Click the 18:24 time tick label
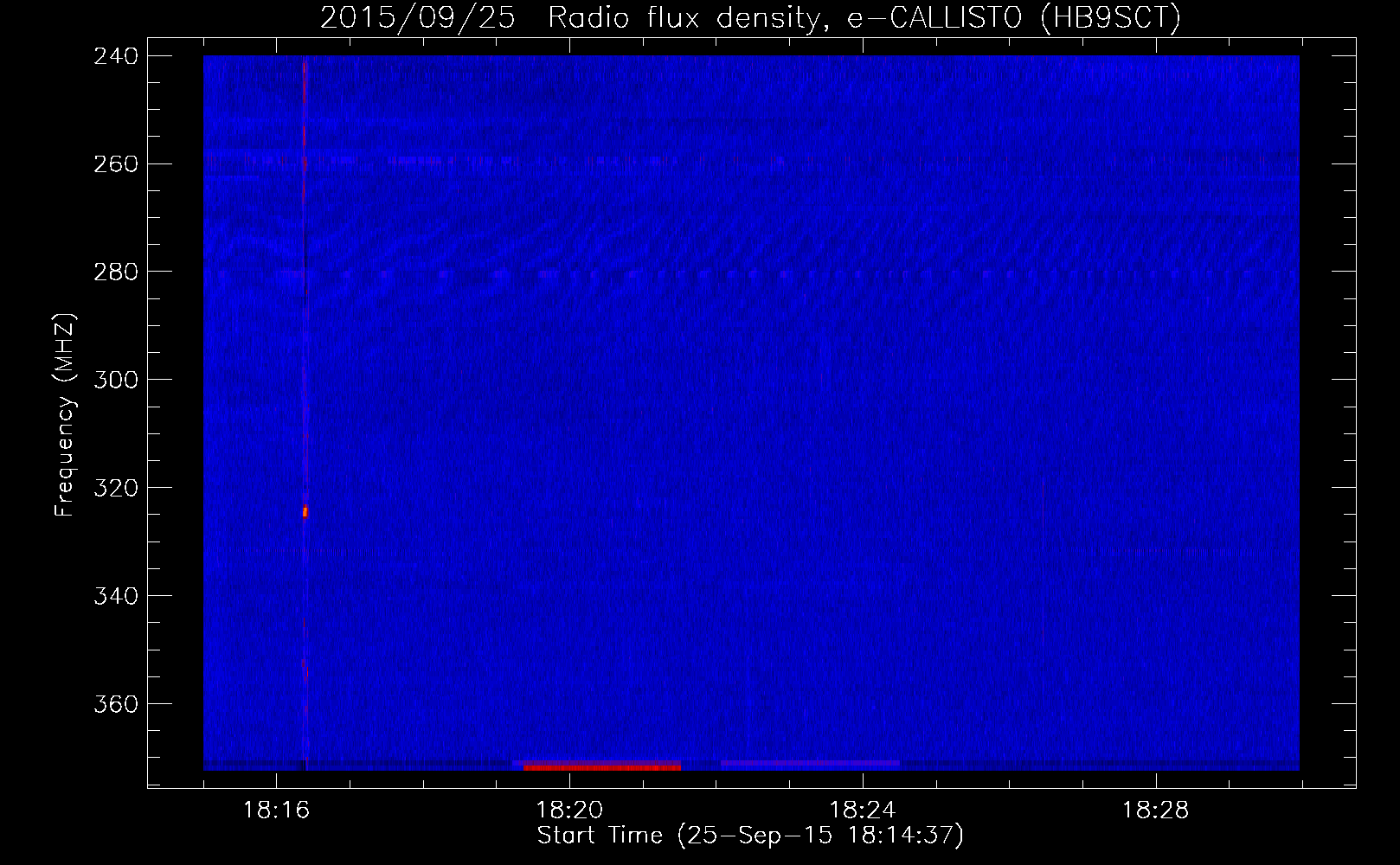The height and width of the screenshot is (865, 1400). coord(863,811)
